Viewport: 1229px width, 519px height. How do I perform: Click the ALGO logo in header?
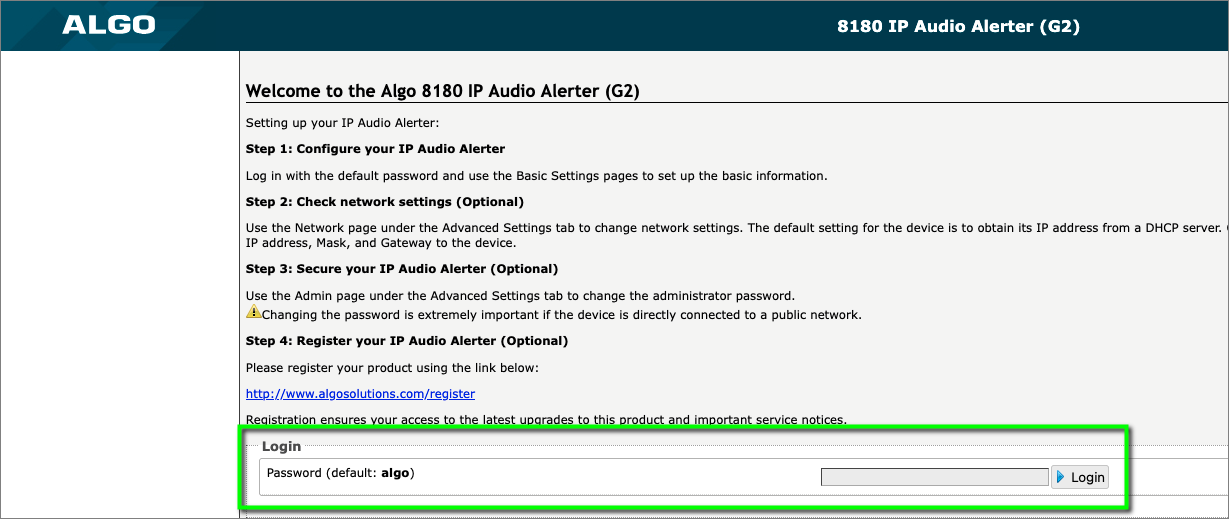[x=109, y=24]
